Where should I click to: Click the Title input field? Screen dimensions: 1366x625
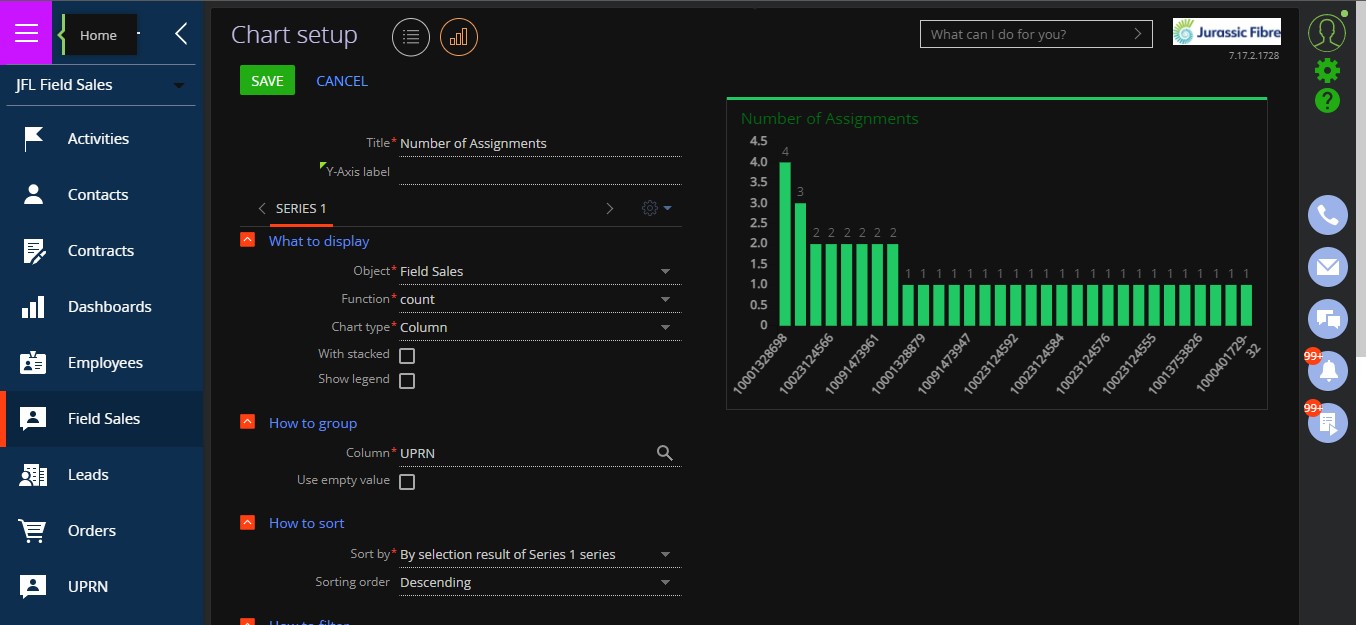pyautogui.click(x=540, y=143)
